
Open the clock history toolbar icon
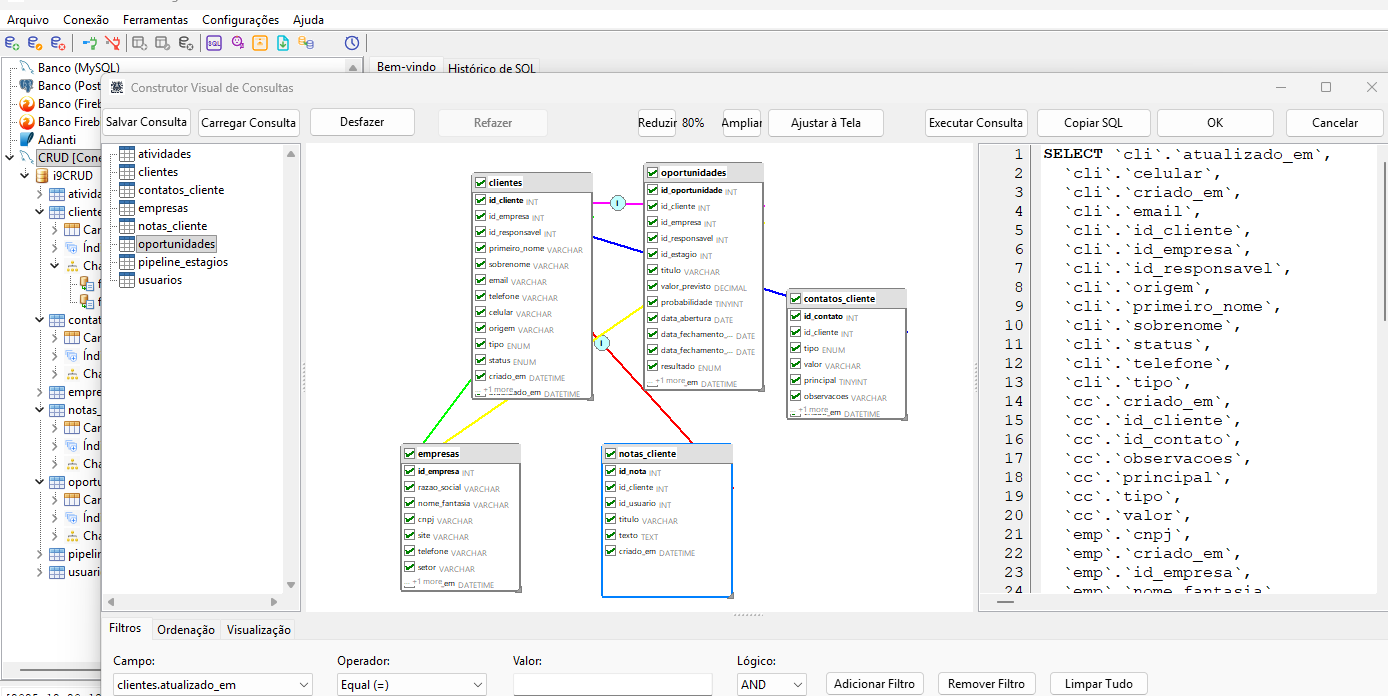[x=352, y=43]
